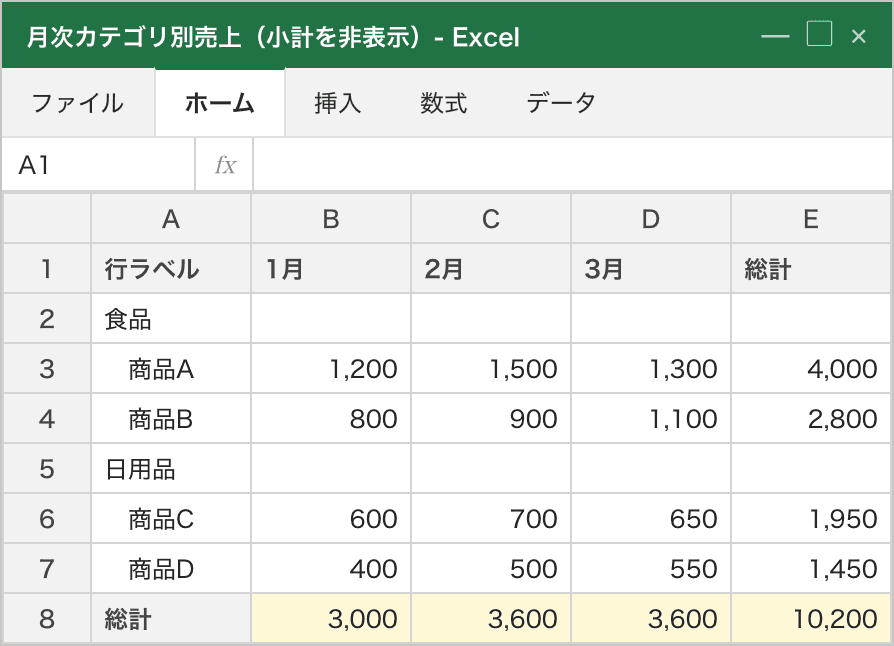Image resolution: width=894 pixels, height=646 pixels.
Task: Select row 2 header
Action: point(47,319)
